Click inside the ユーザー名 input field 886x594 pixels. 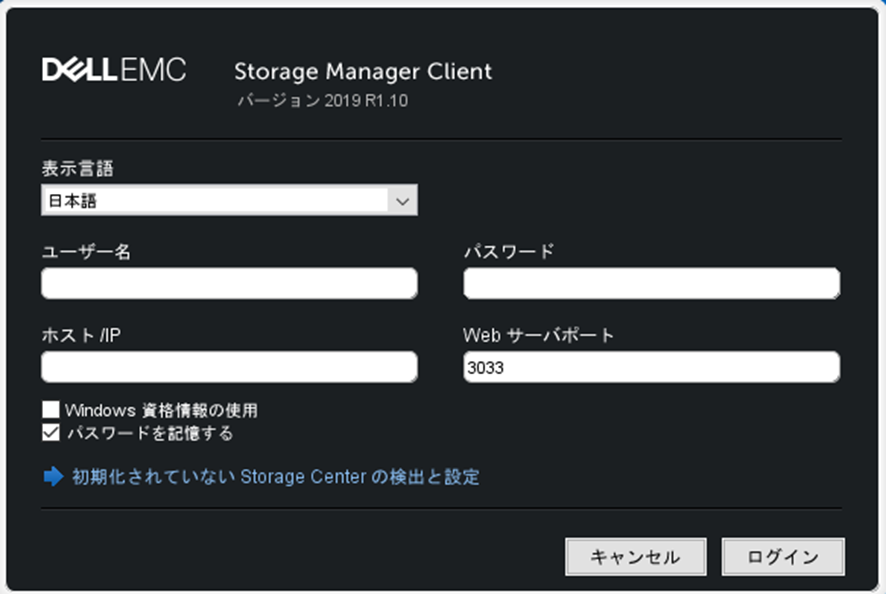click(x=228, y=283)
